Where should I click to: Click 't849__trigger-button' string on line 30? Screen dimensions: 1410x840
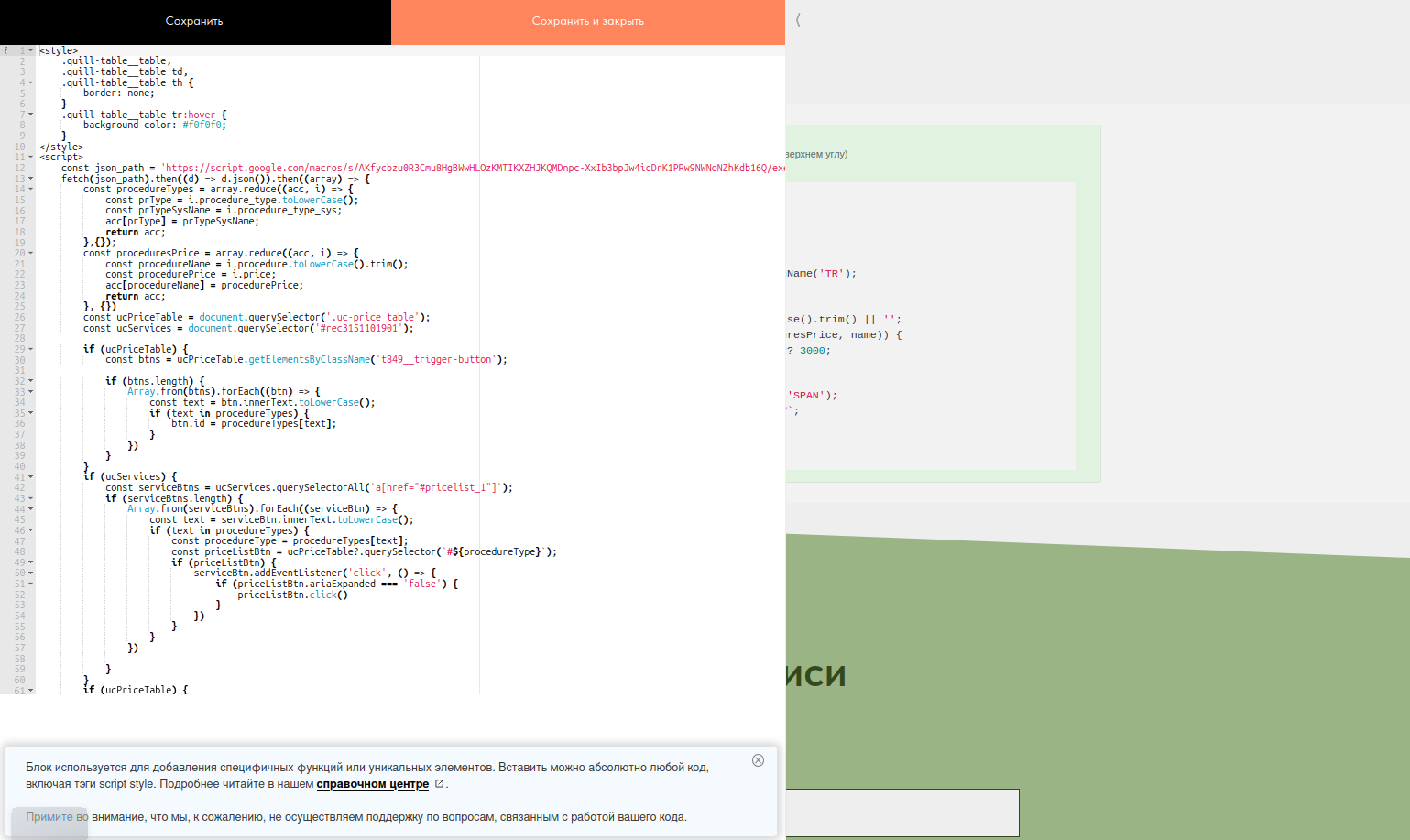[436, 360]
